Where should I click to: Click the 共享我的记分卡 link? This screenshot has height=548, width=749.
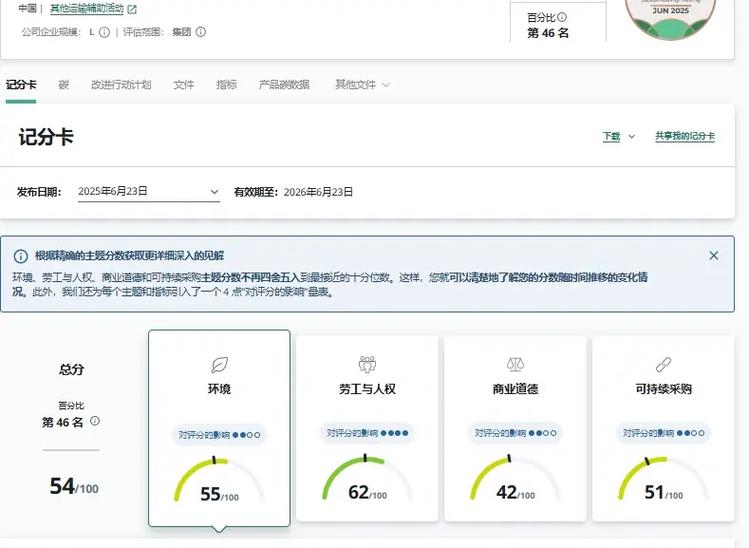(685, 136)
